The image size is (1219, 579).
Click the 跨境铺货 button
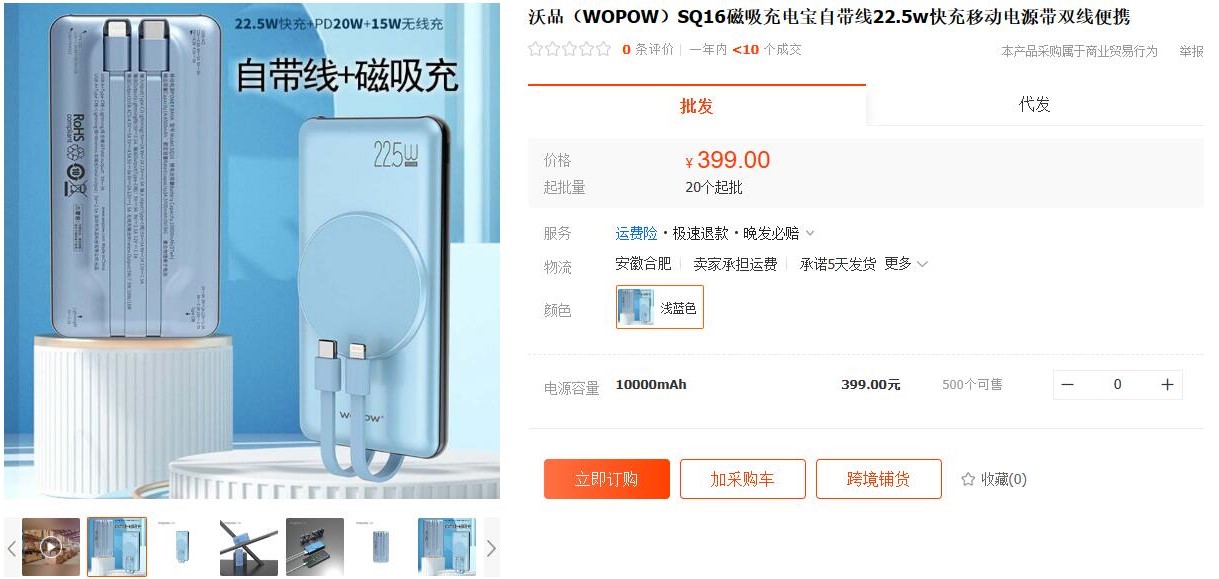click(x=879, y=479)
